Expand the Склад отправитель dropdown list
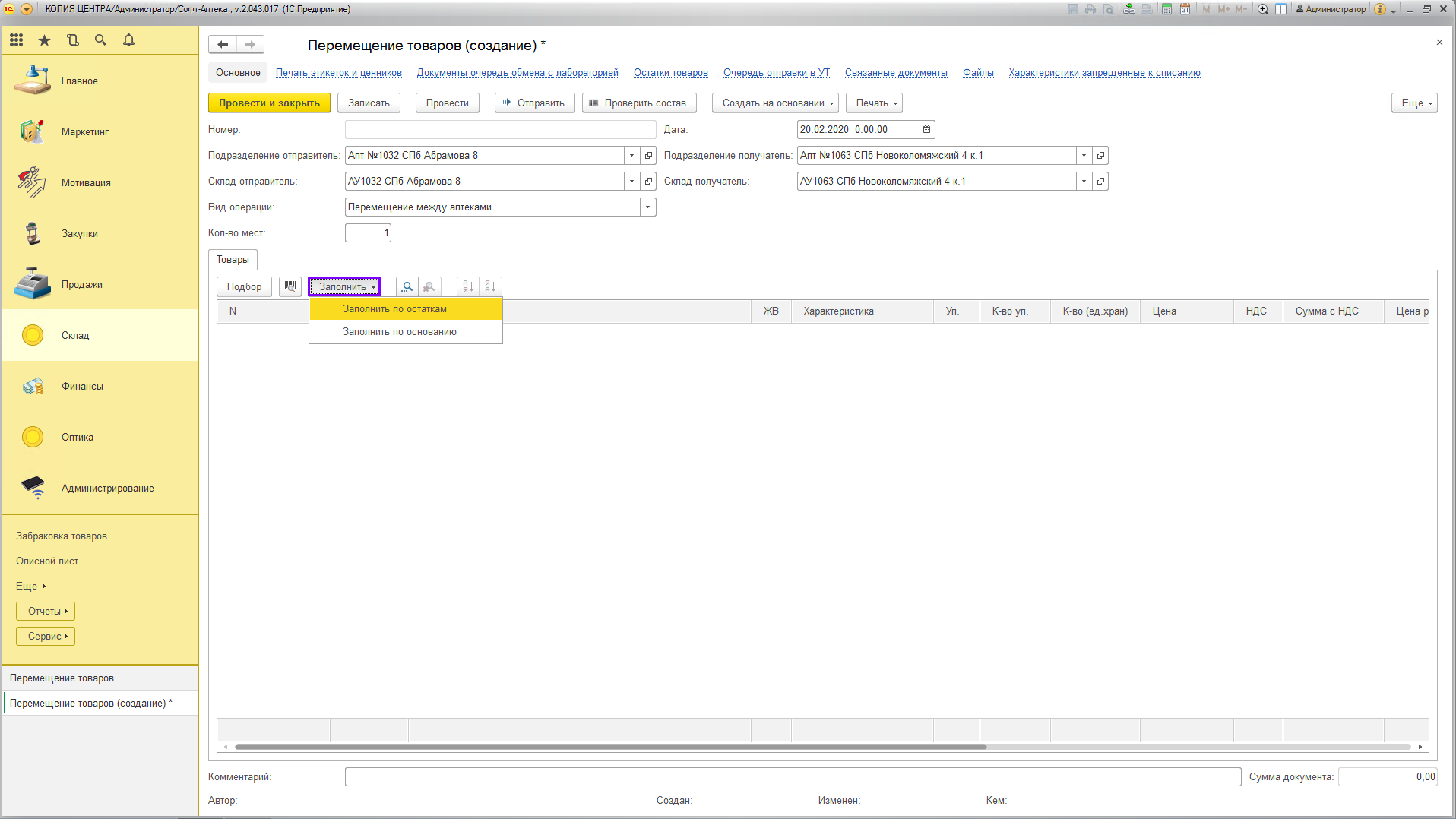1456x819 pixels. (631, 182)
